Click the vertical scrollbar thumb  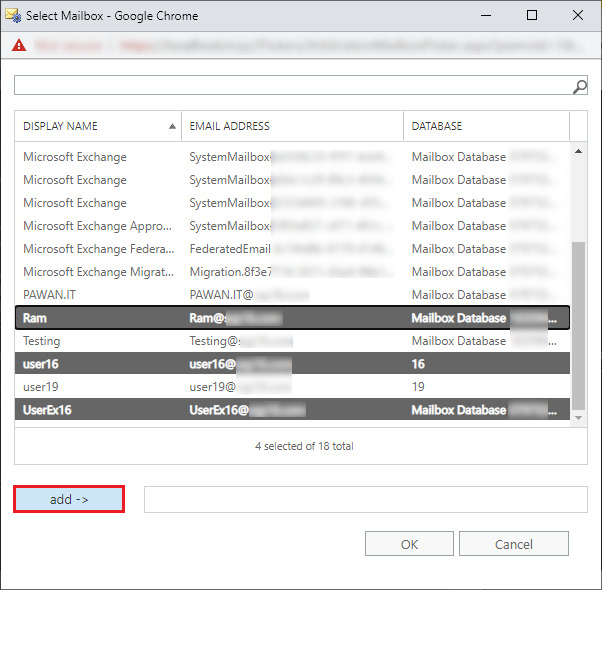click(578, 325)
